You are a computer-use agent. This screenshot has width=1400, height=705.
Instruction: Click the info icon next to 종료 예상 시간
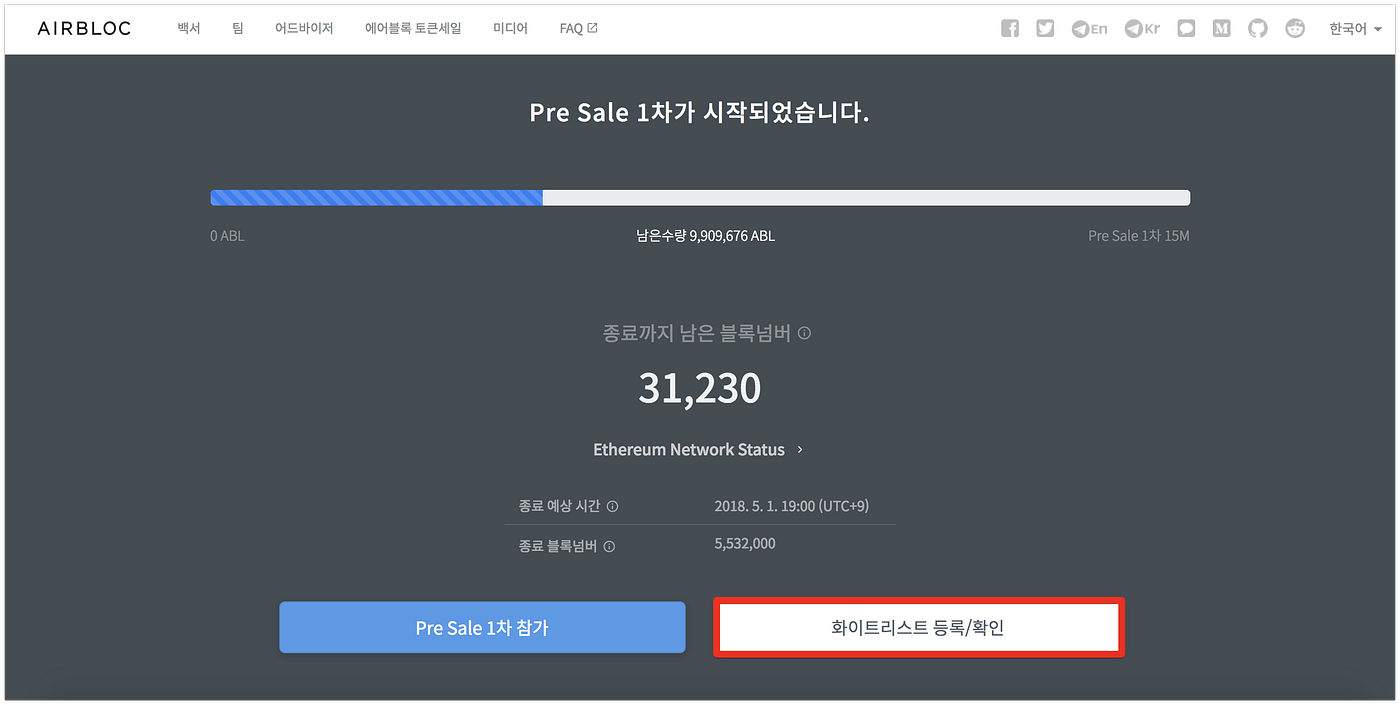pos(612,506)
